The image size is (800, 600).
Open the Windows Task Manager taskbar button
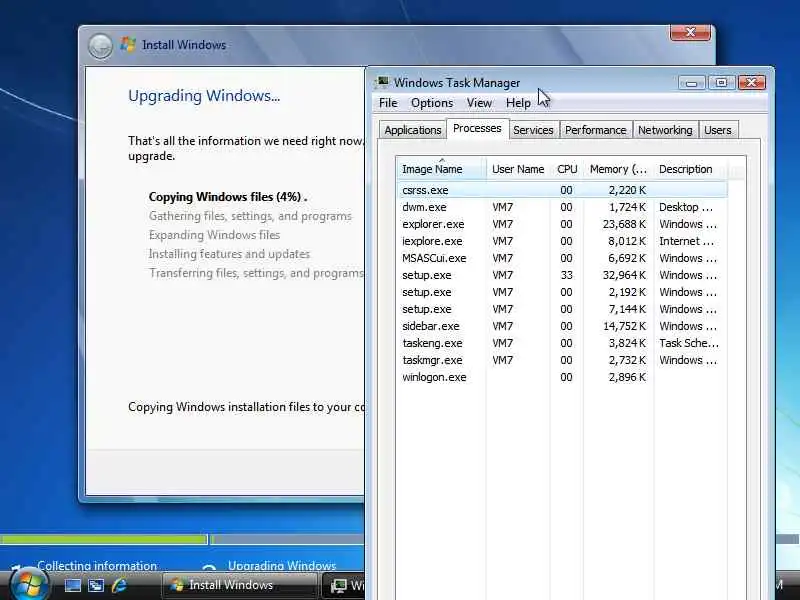click(344, 585)
